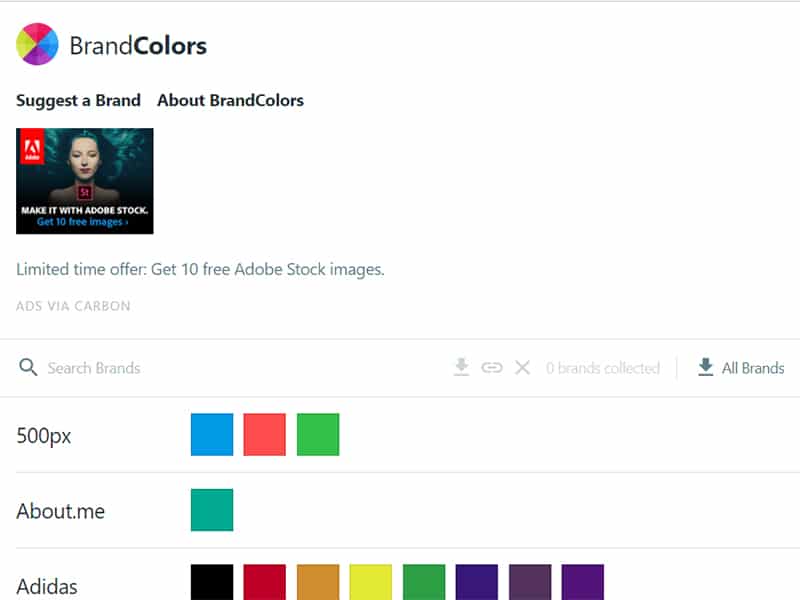Image resolution: width=800 pixels, height=600 pixels.
Task: Pick the Adidas yellow color swatch
Action: [x=371, y=583]
